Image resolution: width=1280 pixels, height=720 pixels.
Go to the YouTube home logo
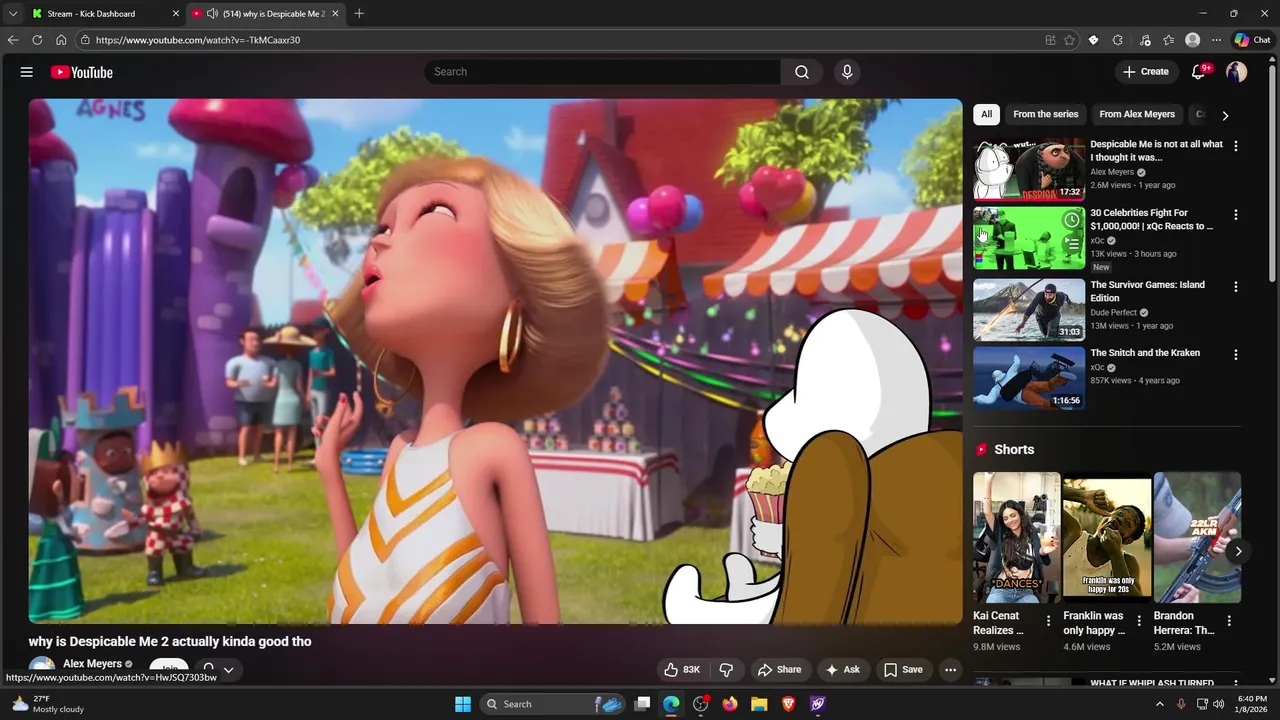[82, 72]
